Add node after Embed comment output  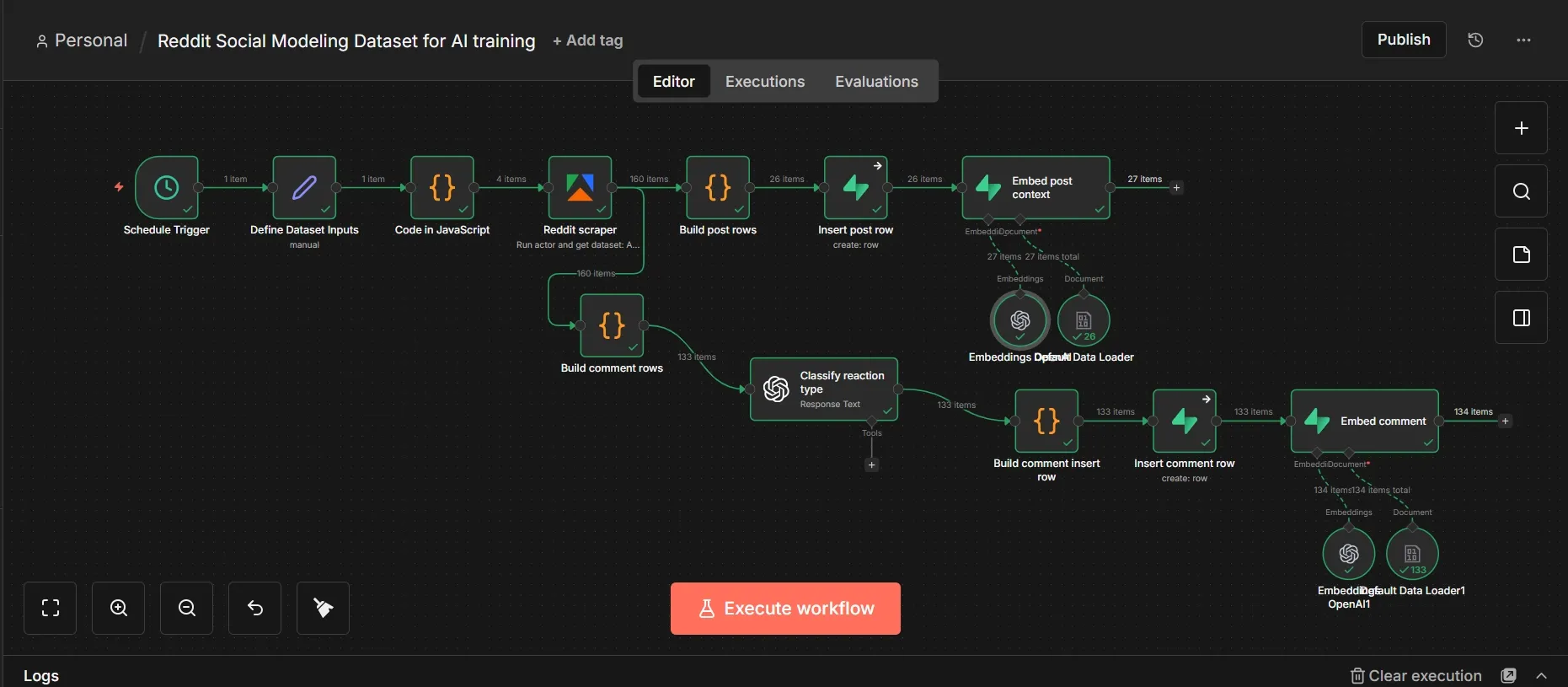(x=1505, y=421)
